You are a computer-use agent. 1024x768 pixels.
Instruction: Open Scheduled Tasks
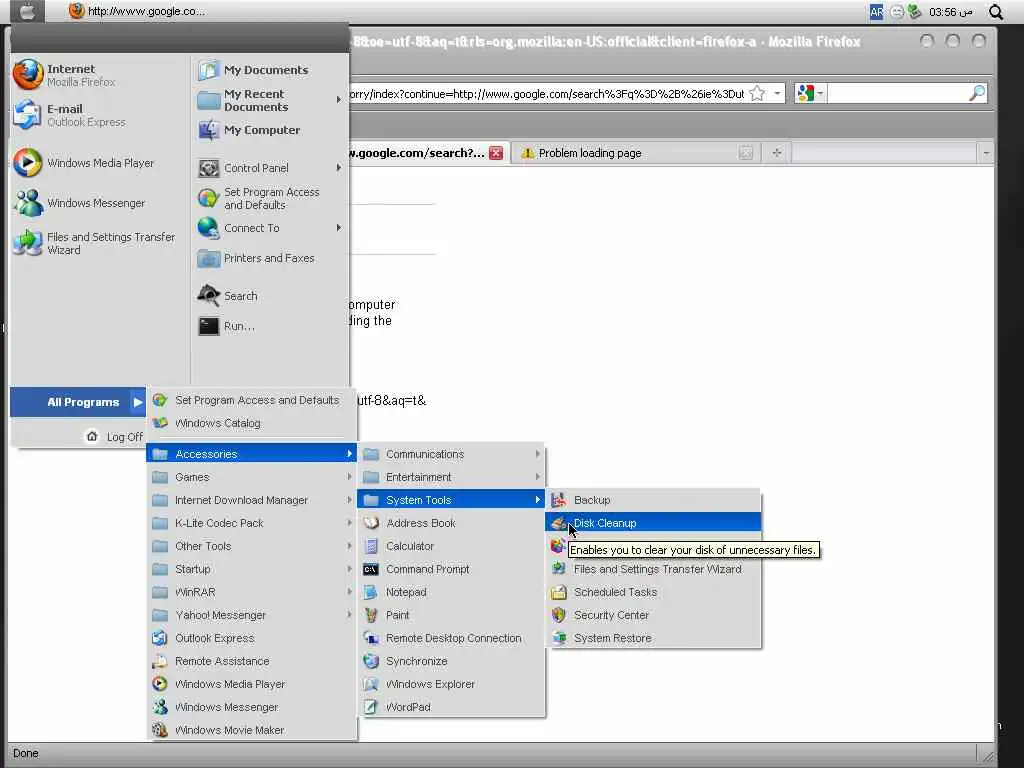[x=654, y=592]
